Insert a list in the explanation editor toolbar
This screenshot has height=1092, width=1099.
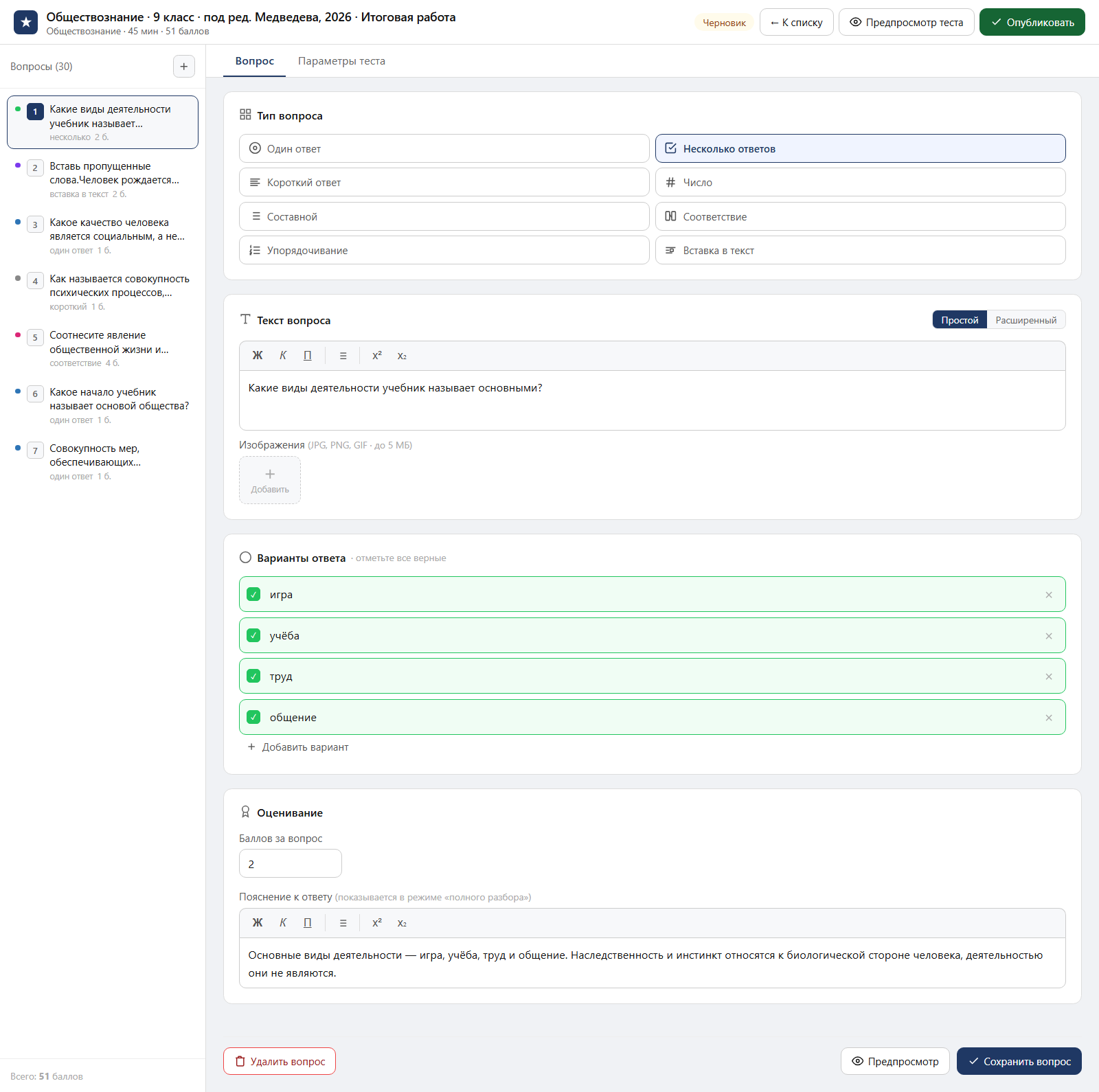(x=343, y=923)
